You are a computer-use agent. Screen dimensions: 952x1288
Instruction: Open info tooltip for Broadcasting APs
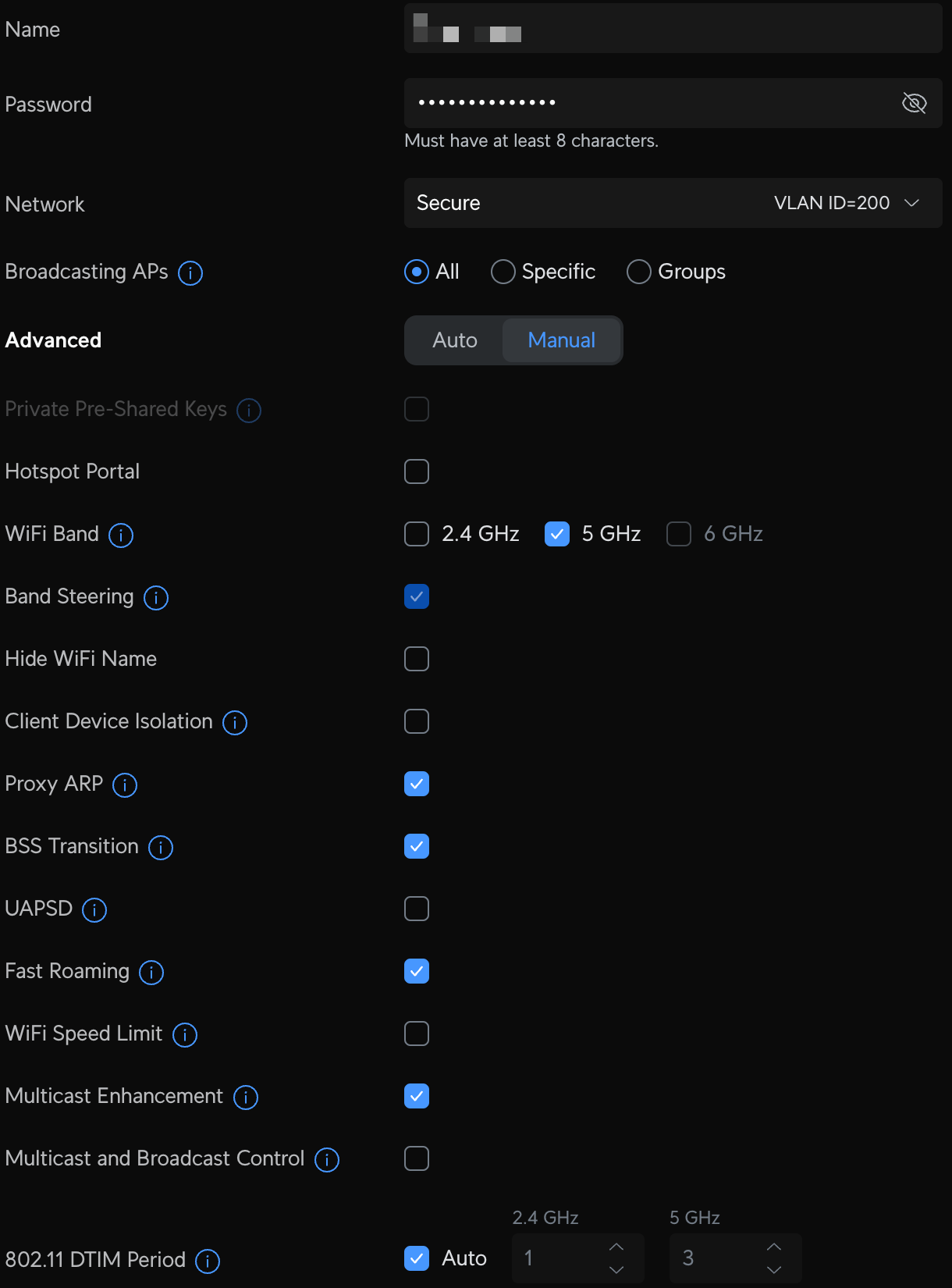[x=190, y=272]
